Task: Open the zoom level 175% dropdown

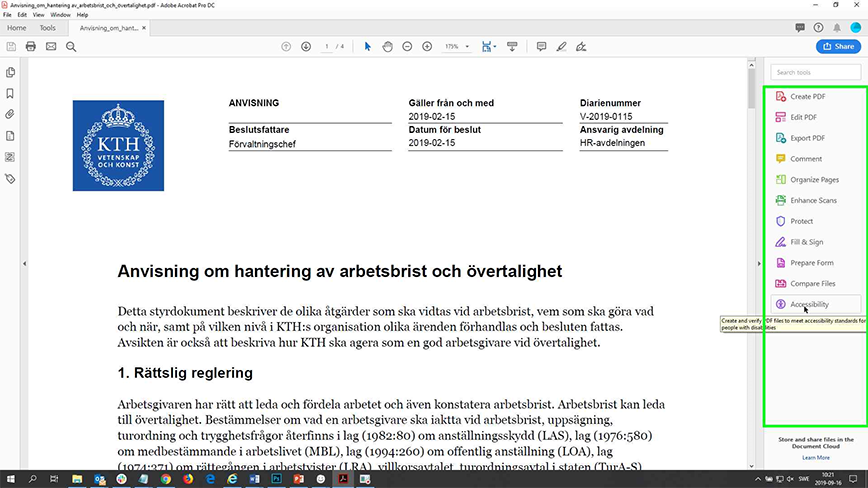Action: coord(457,47)
